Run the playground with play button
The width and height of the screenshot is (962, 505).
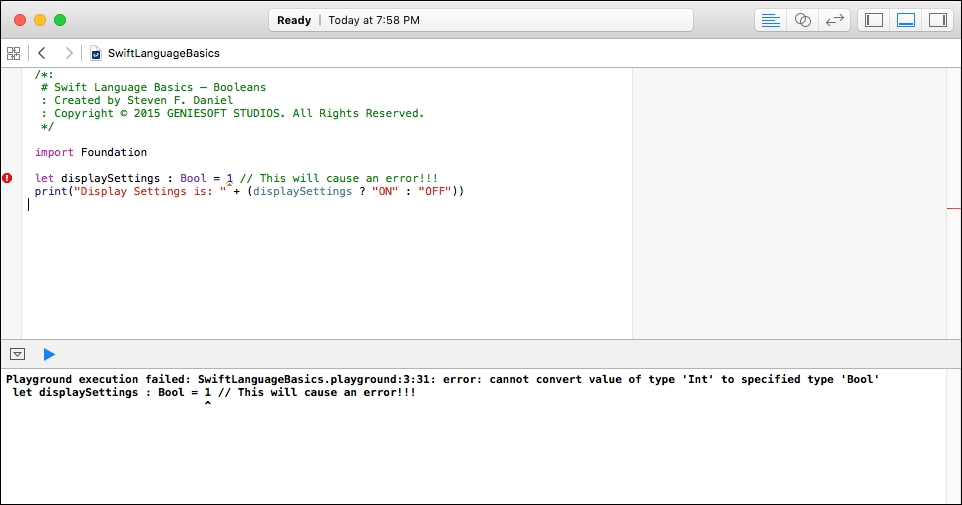pyautogui.click(x=49, y=354)
